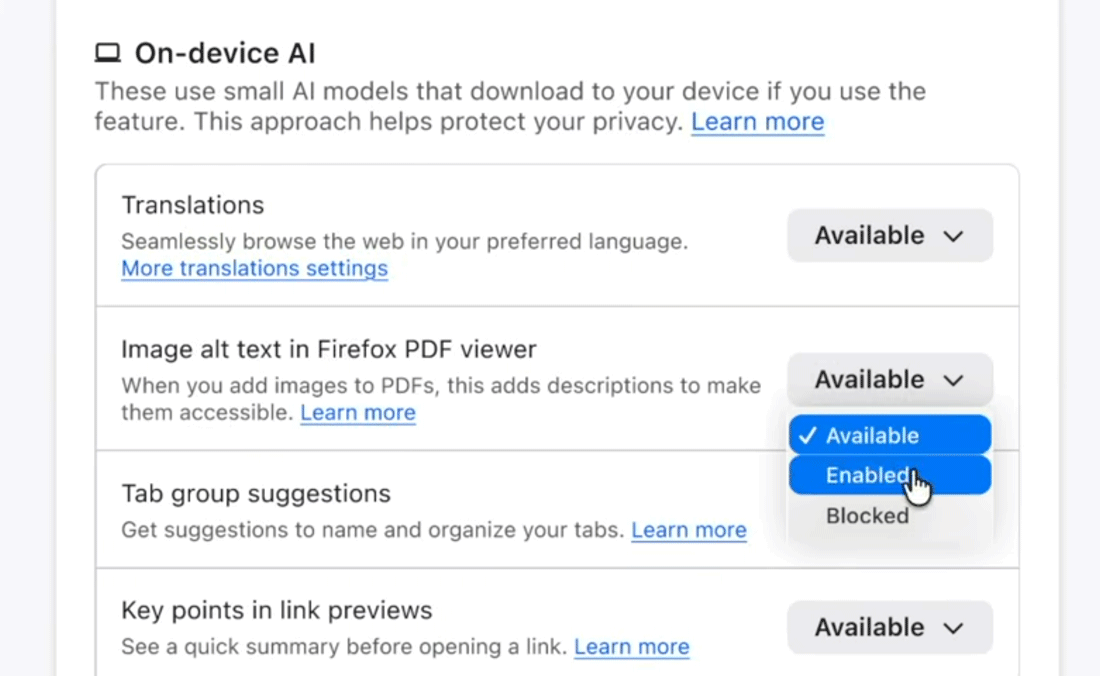
Task: Open More translations settings link
Action: (x=254, y=268)
